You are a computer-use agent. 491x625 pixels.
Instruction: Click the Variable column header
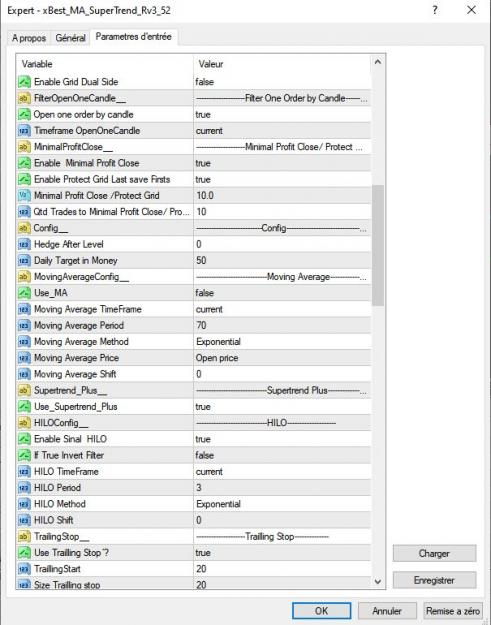[104, 64]
